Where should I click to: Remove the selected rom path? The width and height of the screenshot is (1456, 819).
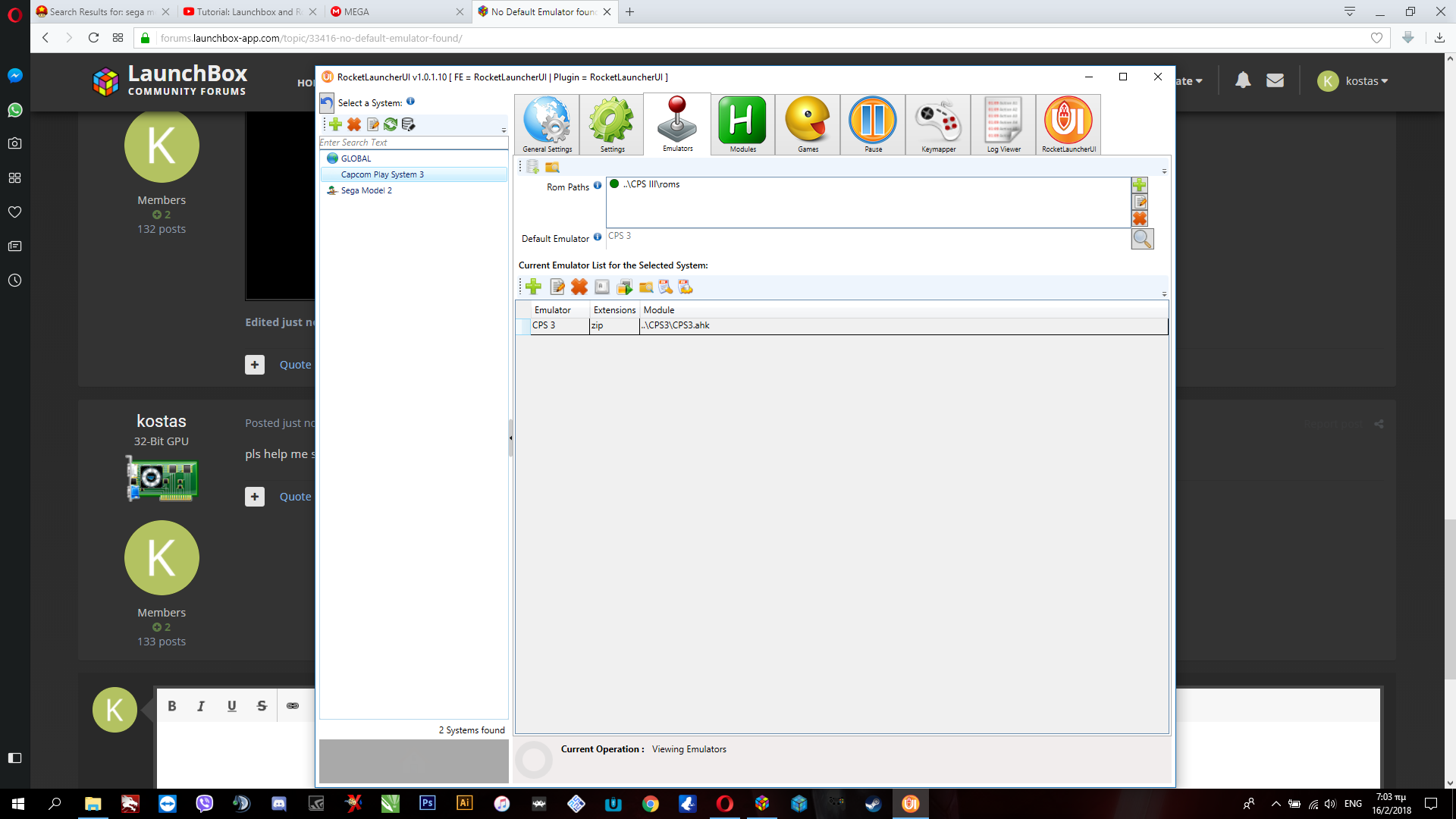tap(1139, 218)
